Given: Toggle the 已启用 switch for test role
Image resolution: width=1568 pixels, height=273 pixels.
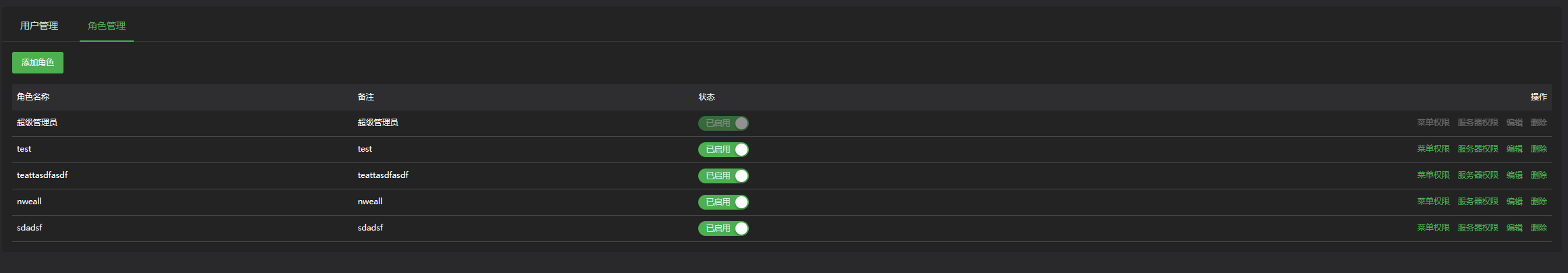Looking at the screenshot, I should point(723,150).
